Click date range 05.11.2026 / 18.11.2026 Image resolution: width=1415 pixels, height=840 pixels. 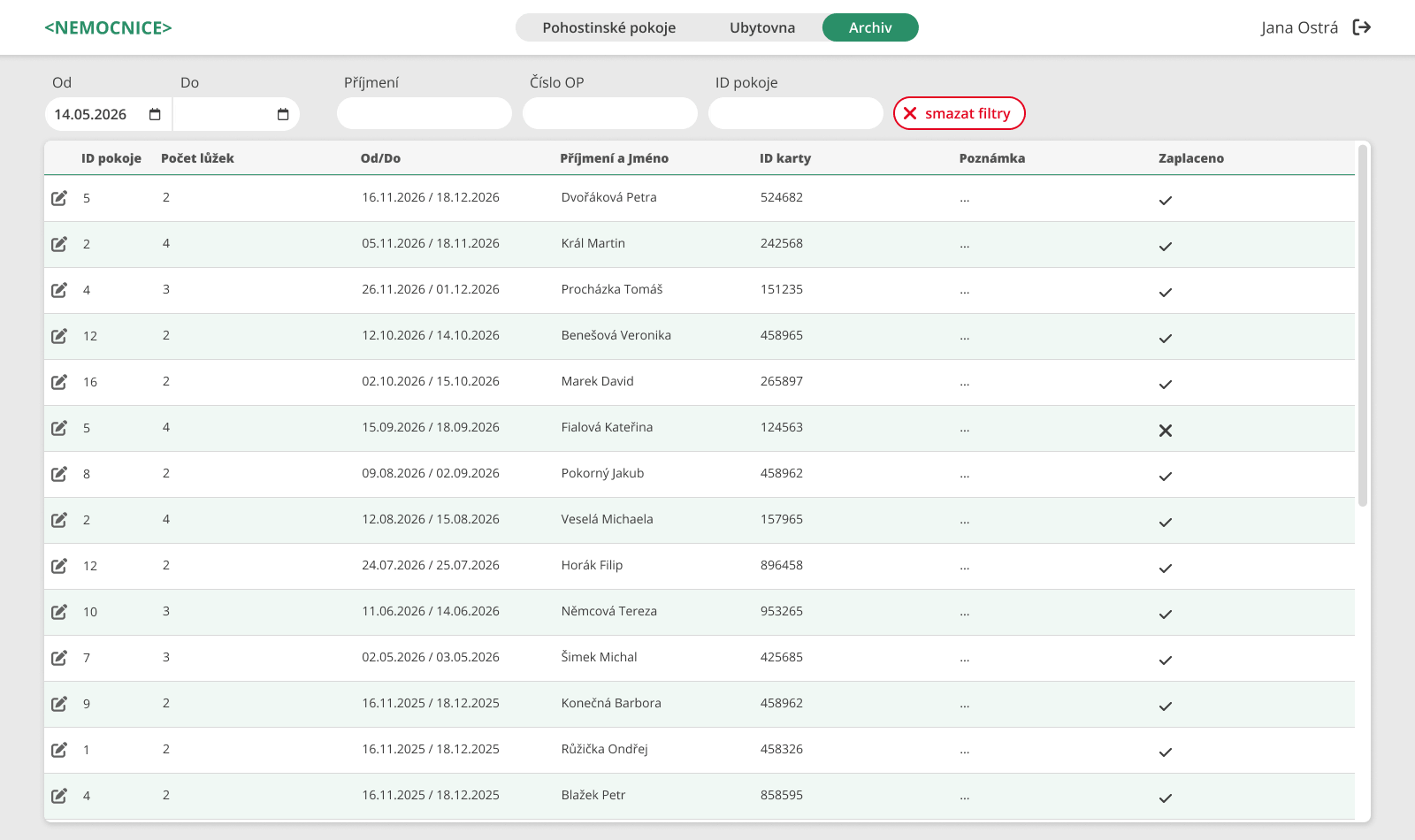(x=431, y=243)
